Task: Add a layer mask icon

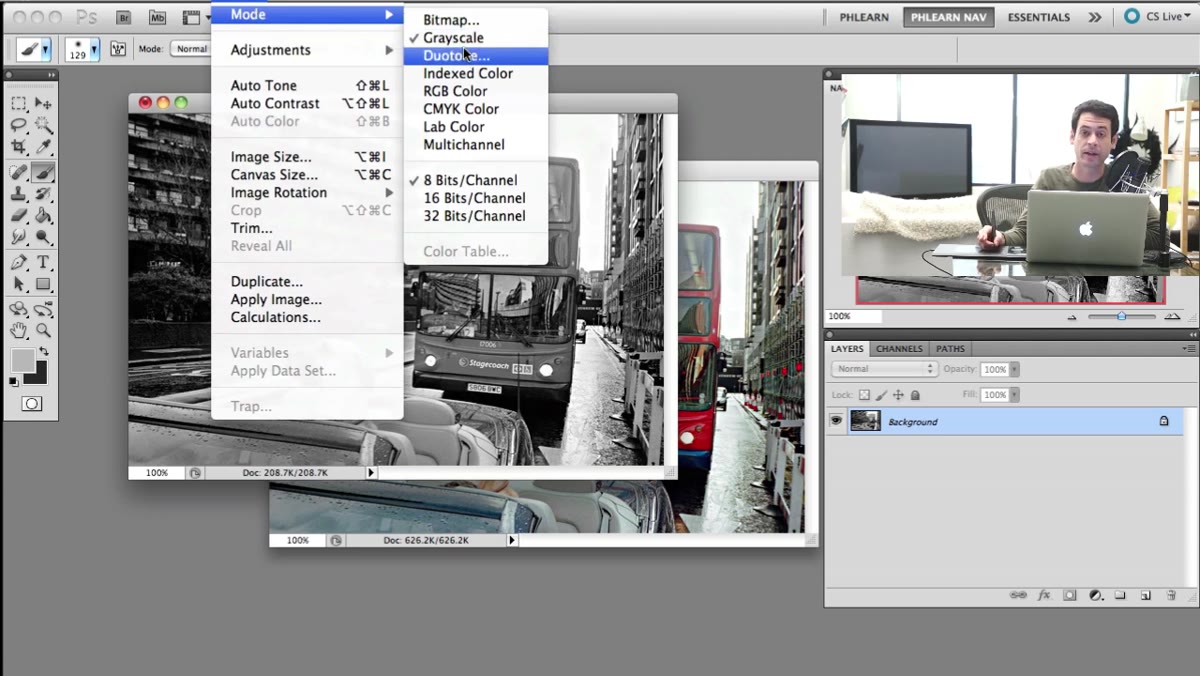Action: coord(1069,594)
